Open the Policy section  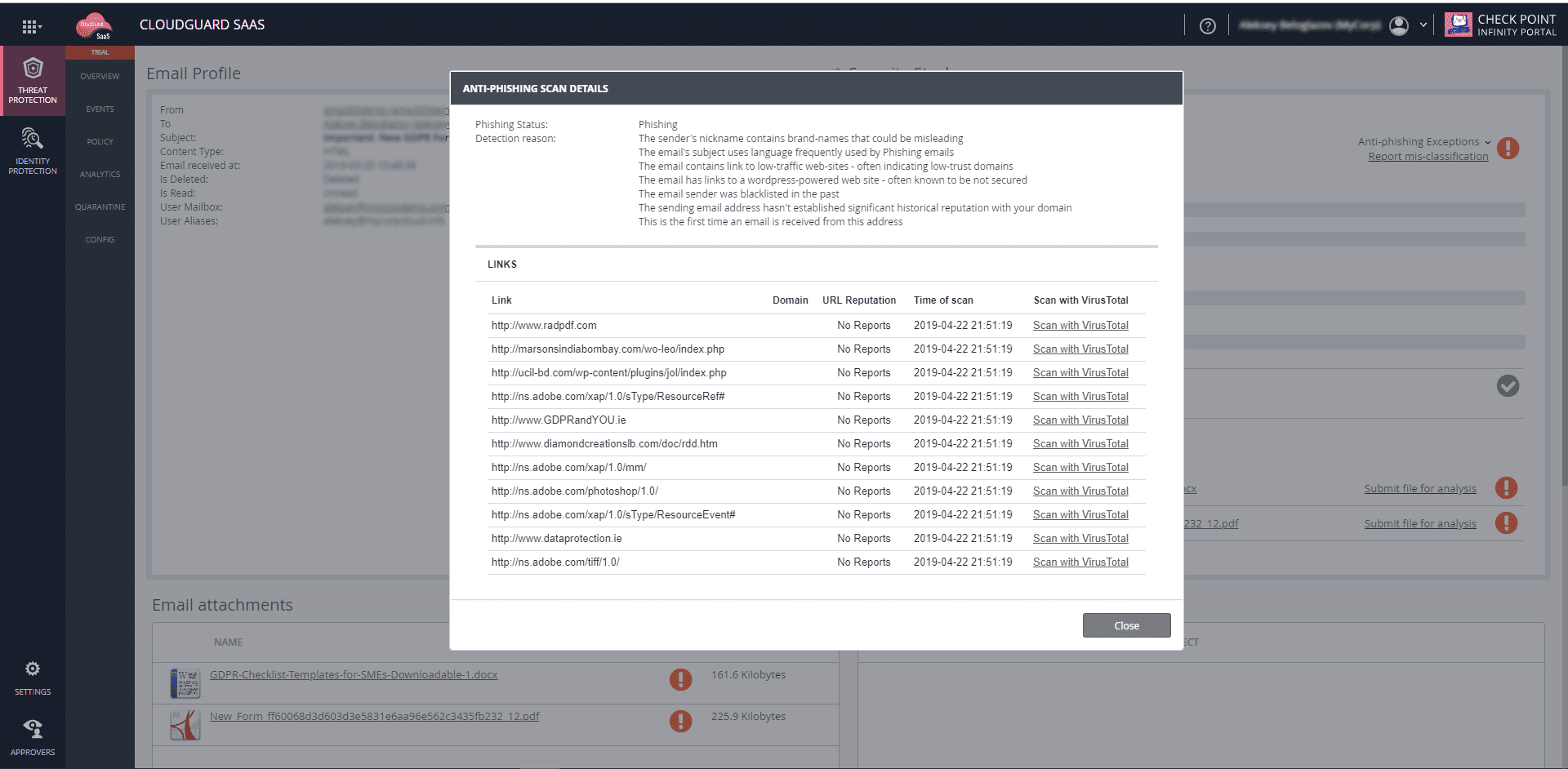click(x=100, y=142)
